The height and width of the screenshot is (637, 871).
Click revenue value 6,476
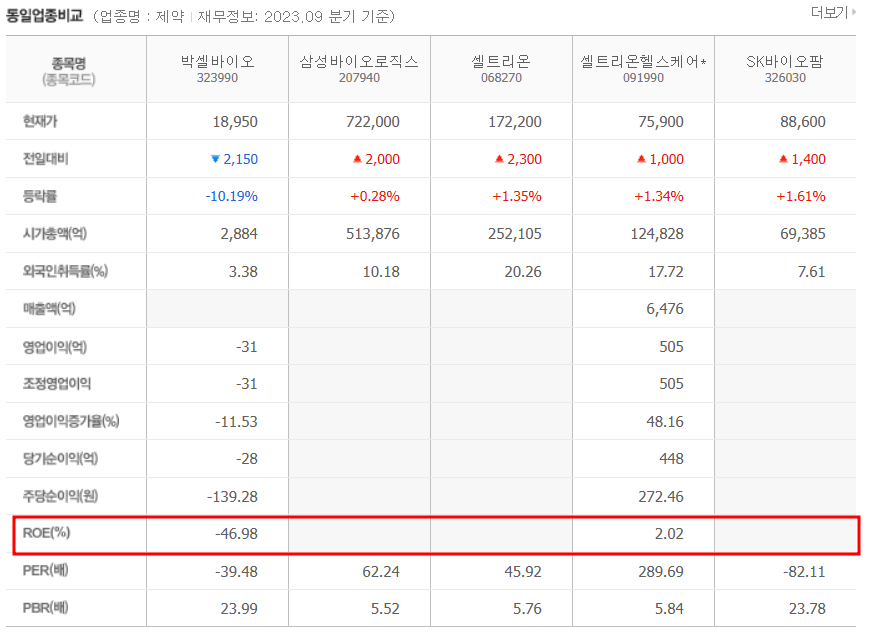coord(665,309)
